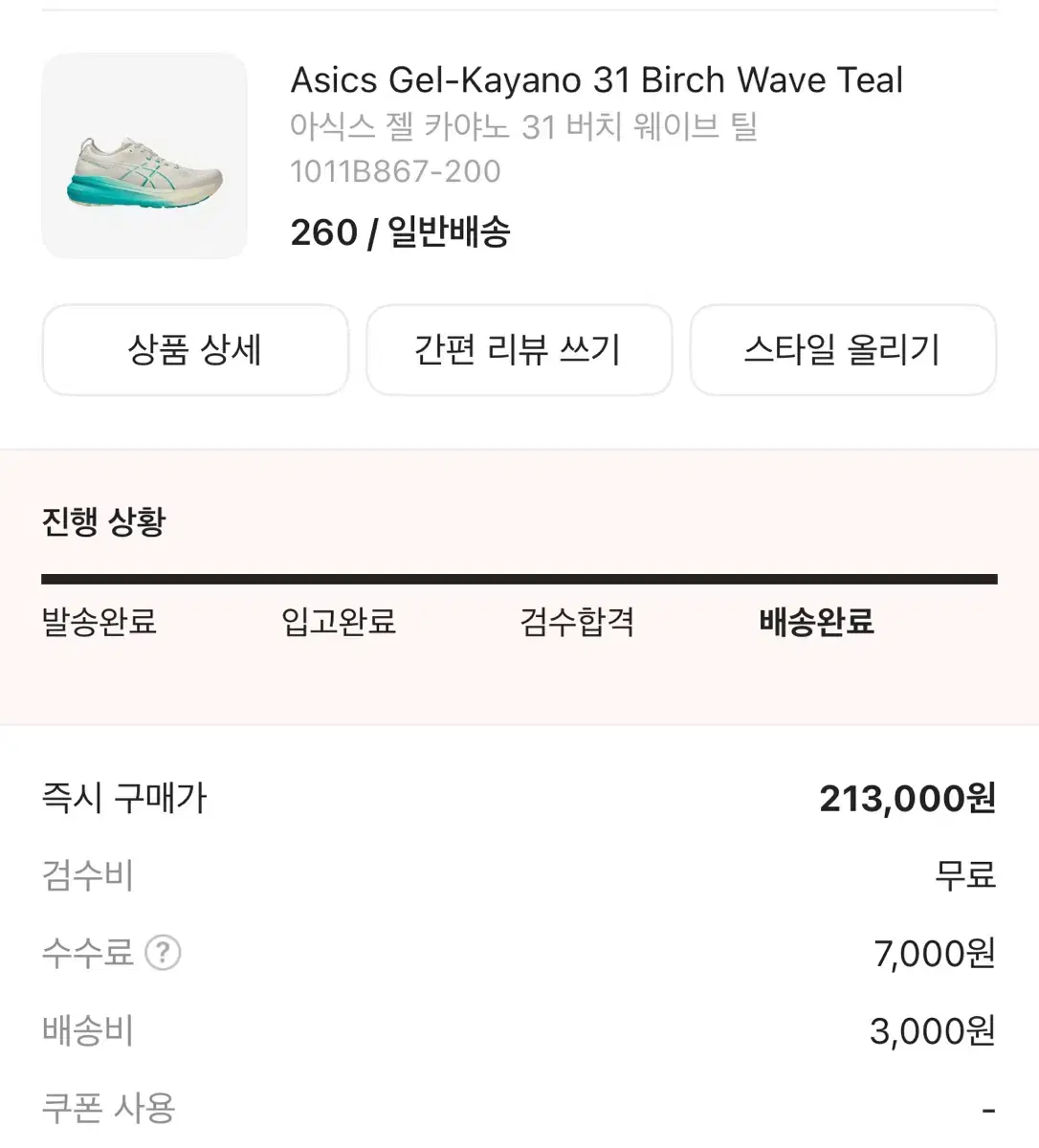Screen dimensions: 1039x1148
Task: Select the 발송완료 progress step
Action: [x=99, y=622]
